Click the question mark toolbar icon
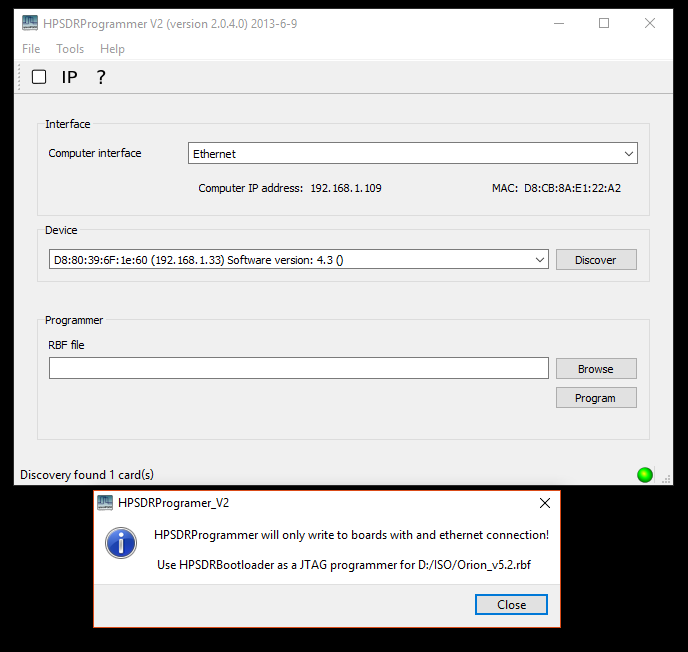This screenshot has height=652, width=688. (101, 77)
